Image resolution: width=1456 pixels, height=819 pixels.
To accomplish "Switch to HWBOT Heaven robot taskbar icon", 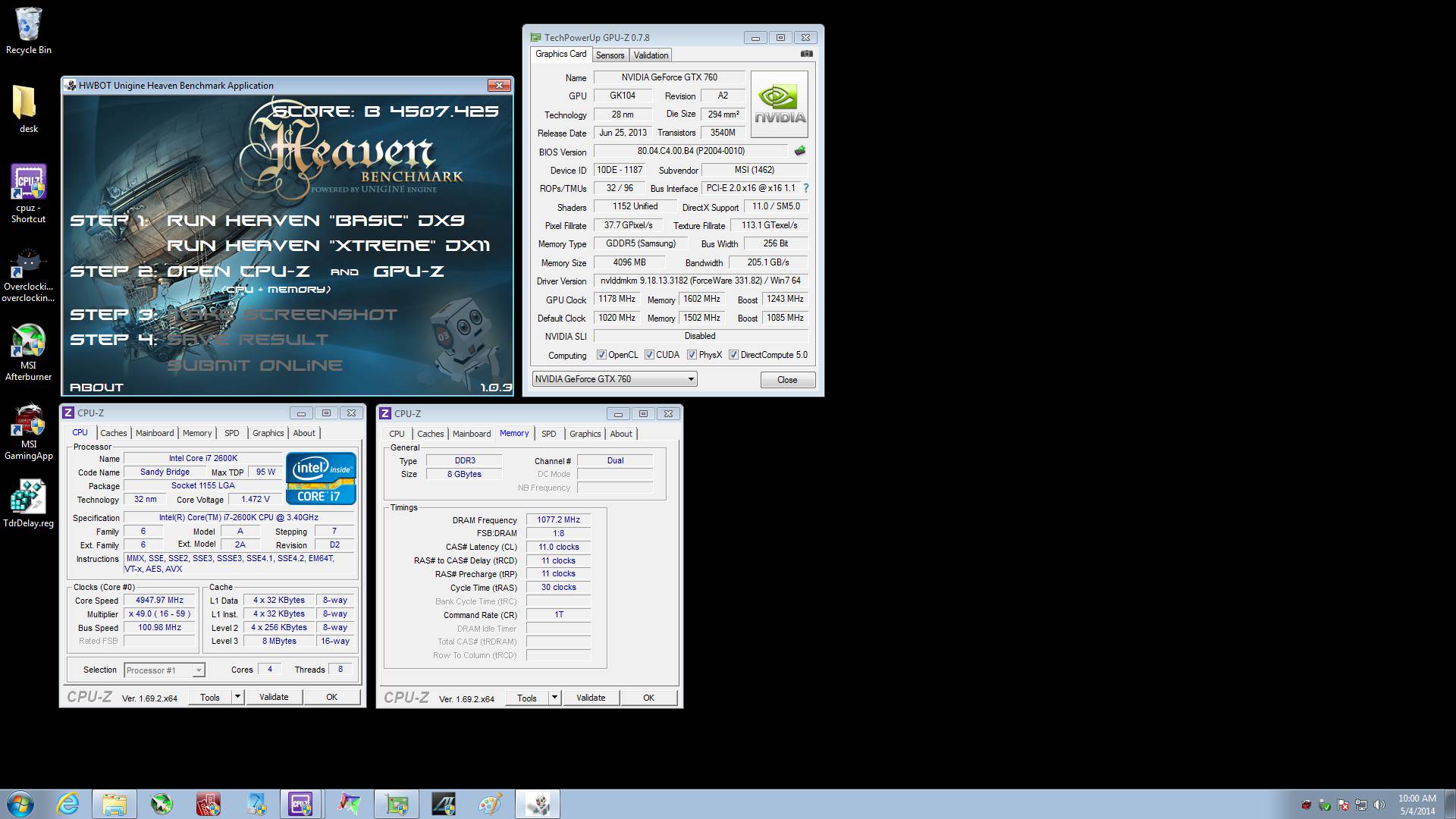I will pyautogui.click(x=538, y=804).
